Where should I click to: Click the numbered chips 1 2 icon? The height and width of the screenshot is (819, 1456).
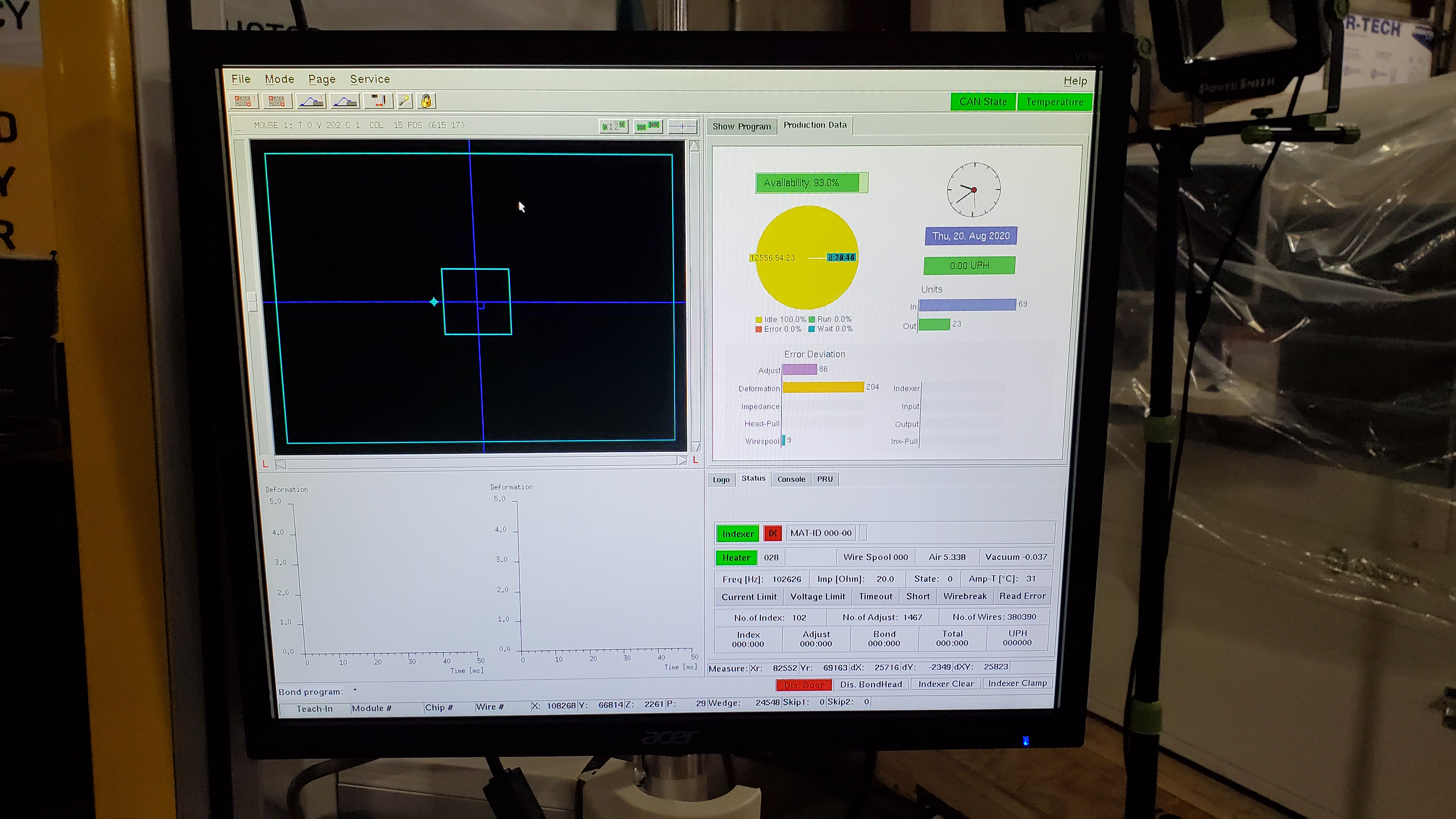613,126
